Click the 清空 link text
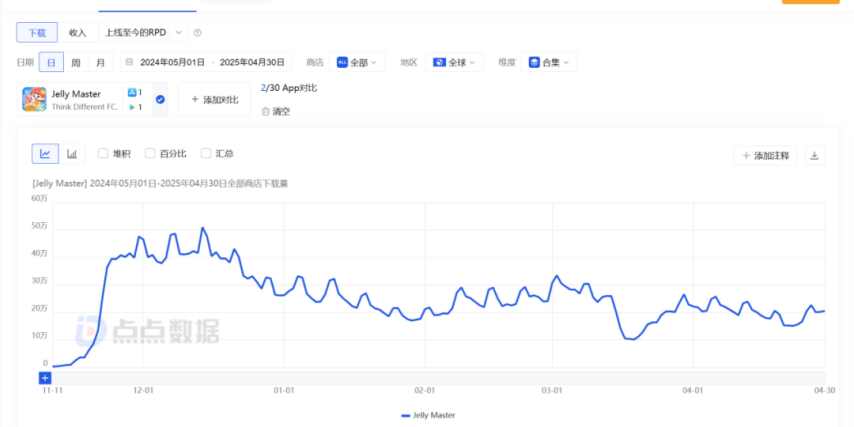 (x=282, y=112)
